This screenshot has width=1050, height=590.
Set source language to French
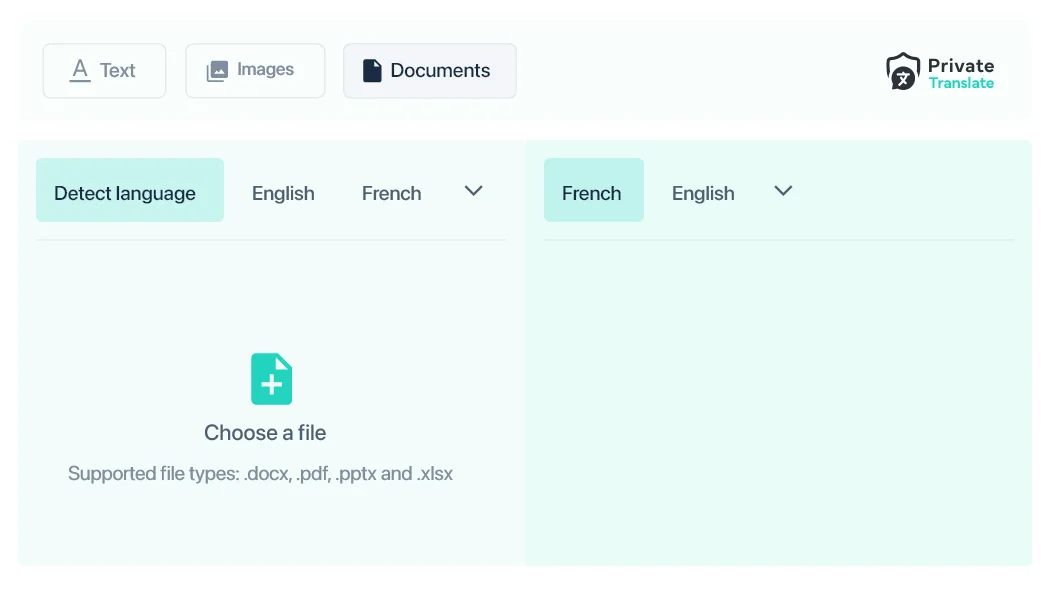click(x=391, y=193)
